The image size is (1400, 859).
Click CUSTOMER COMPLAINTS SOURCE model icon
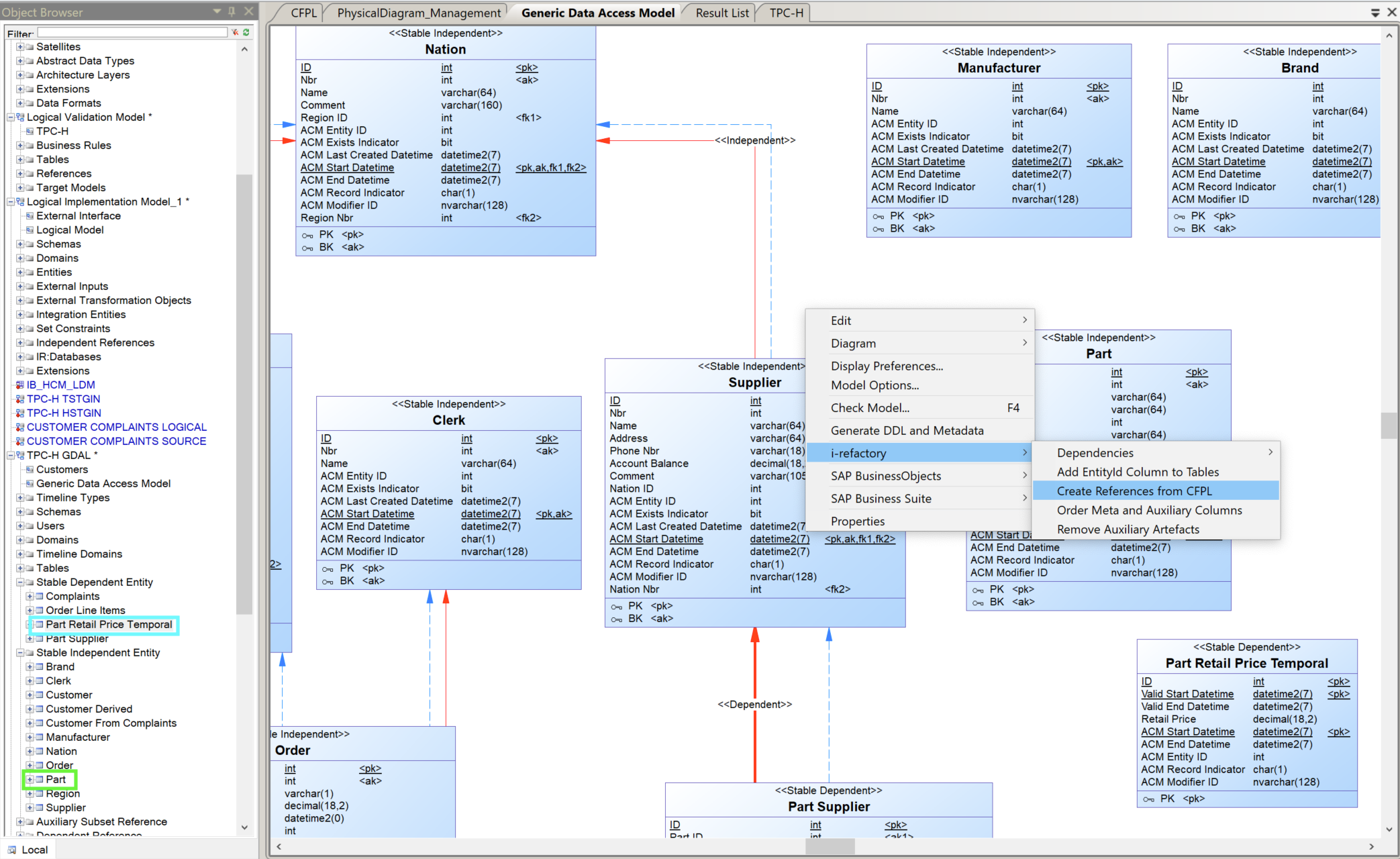coord(20,442)
